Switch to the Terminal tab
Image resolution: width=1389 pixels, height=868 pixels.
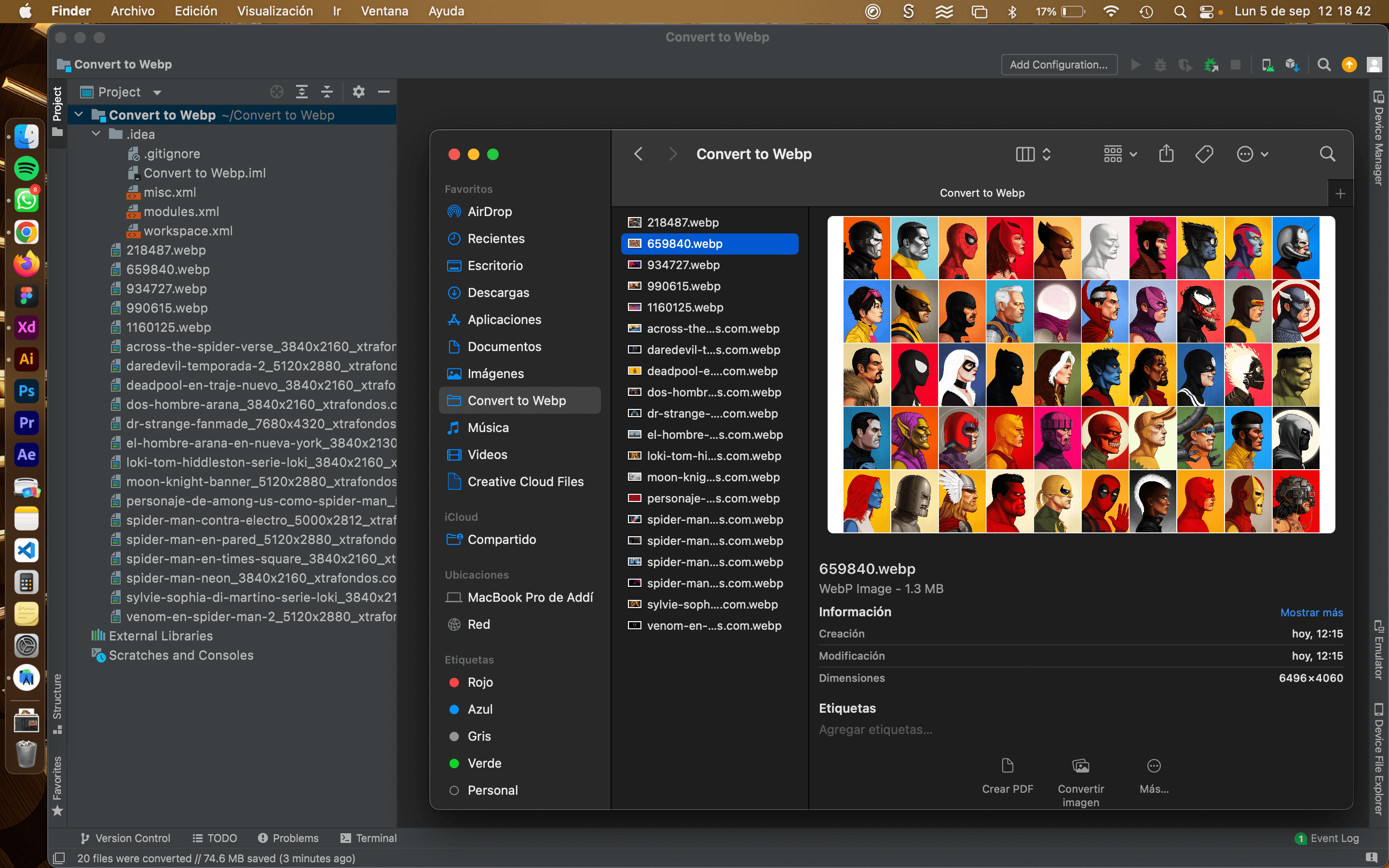368,838
